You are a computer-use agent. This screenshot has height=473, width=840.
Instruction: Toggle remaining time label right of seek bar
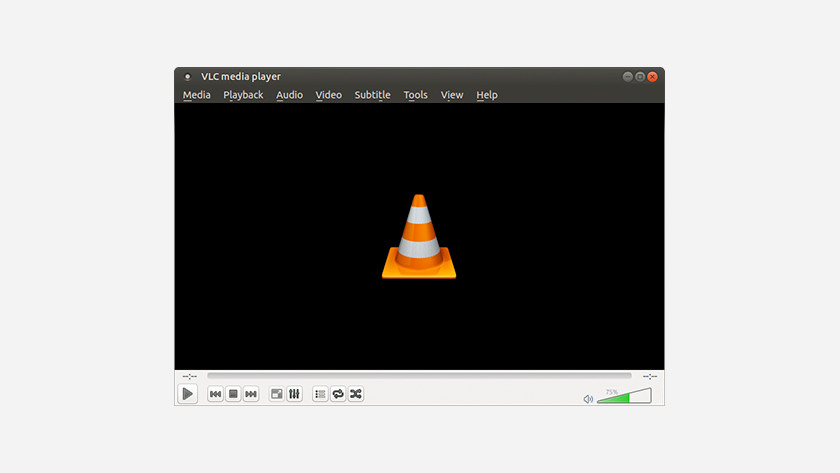[x=650, y=377]
